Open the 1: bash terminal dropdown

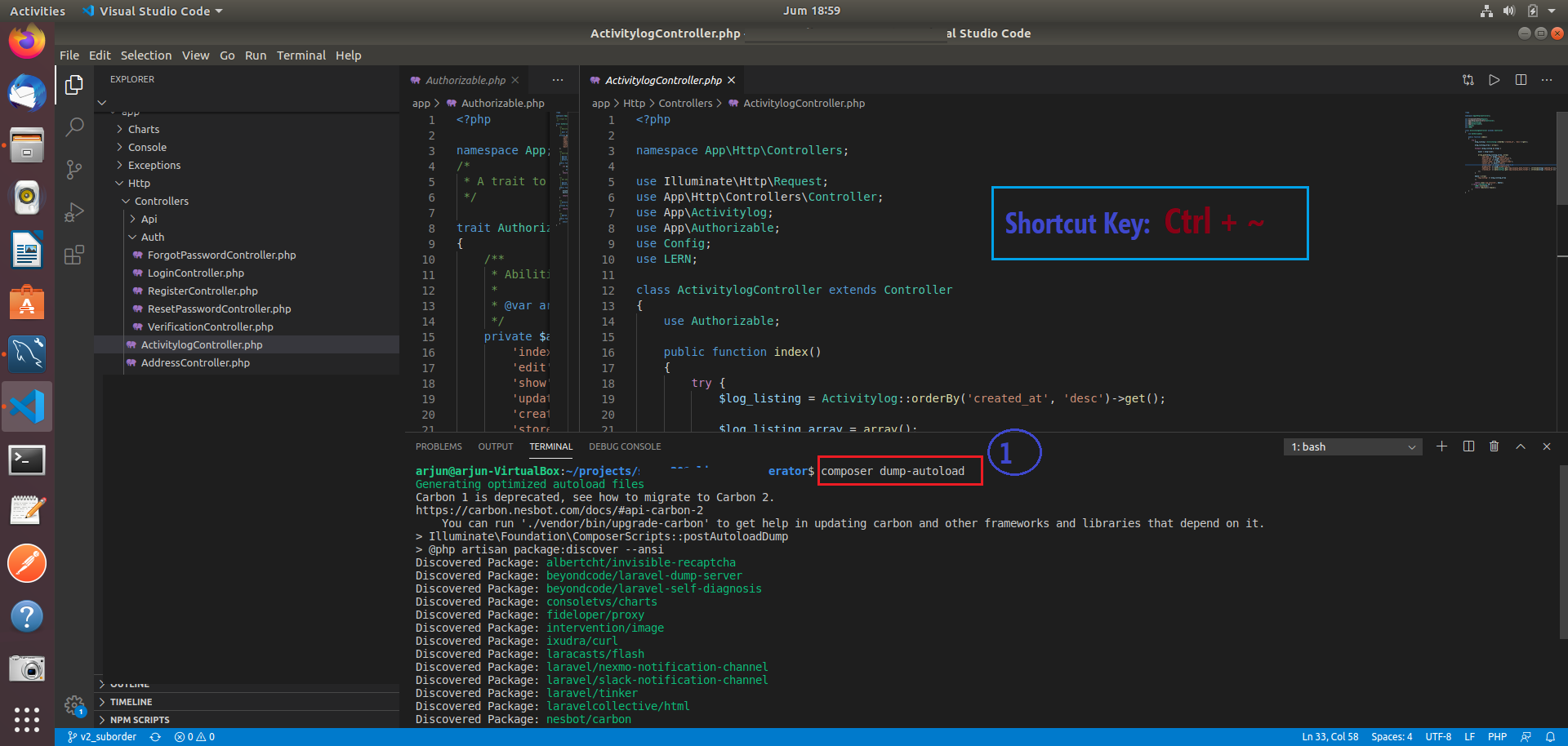coord(1352,446)
